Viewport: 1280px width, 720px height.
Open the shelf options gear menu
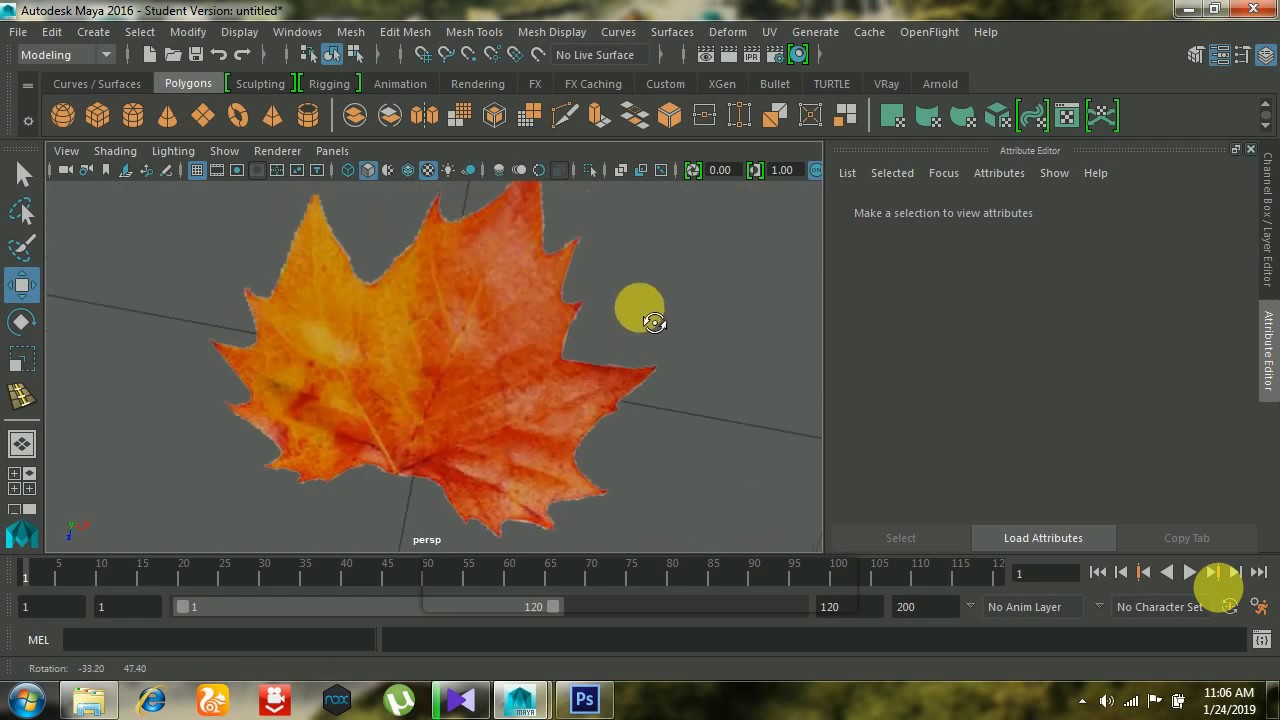[28, 121]
